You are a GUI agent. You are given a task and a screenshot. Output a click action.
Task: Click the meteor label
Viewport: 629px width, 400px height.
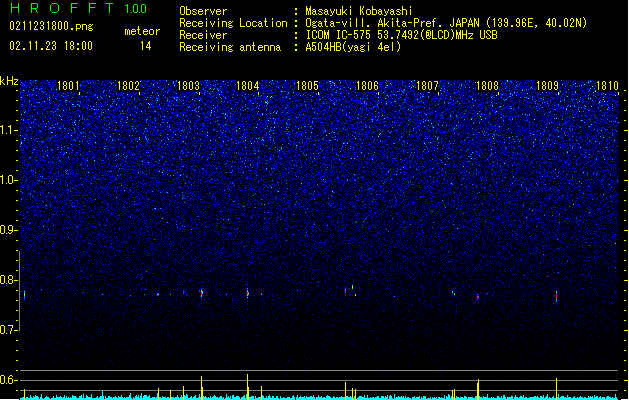pyautogui.click(x=142, y=31)
